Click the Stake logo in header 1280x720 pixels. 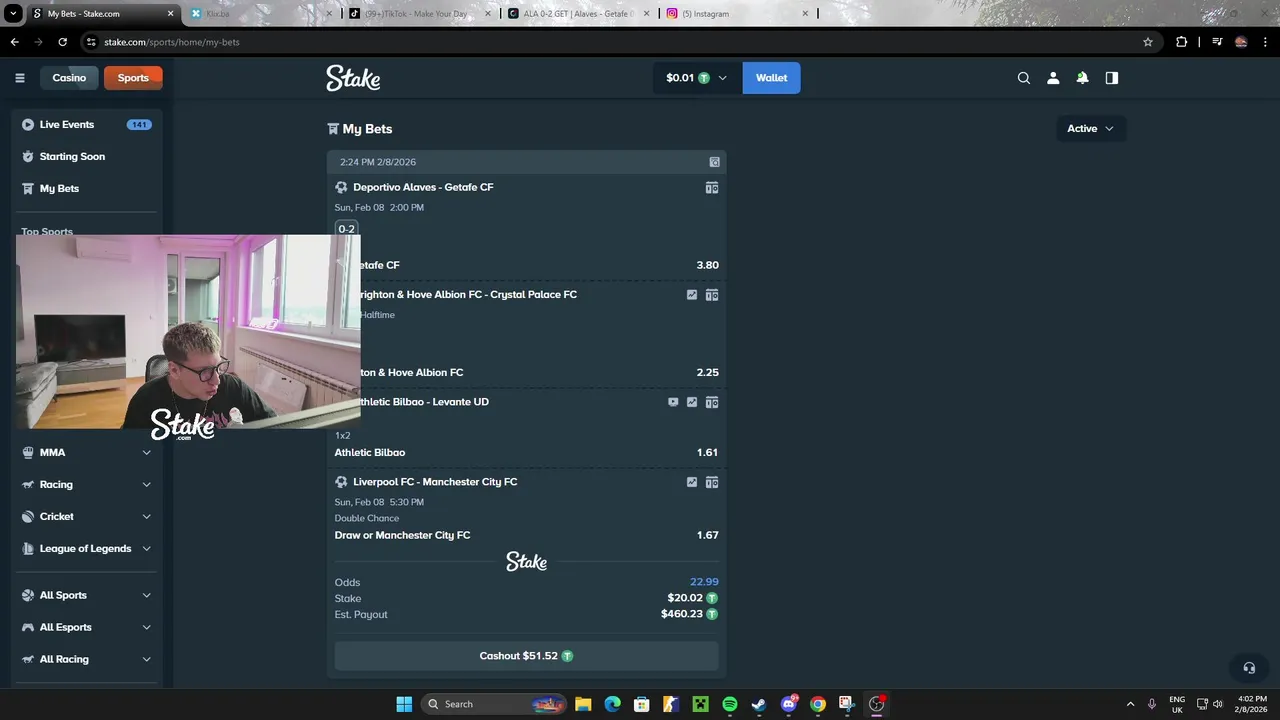pyautogui.click(x=353, y=78)
